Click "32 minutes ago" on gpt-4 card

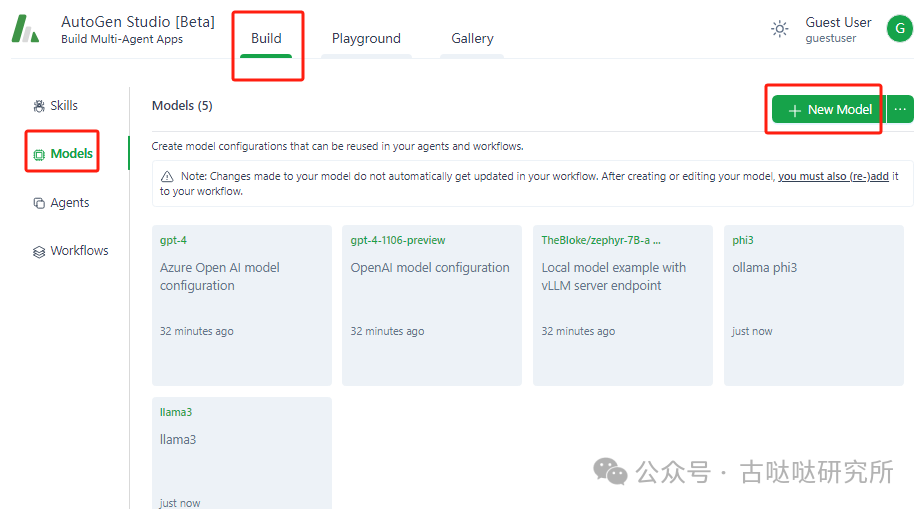pos(197,331)
